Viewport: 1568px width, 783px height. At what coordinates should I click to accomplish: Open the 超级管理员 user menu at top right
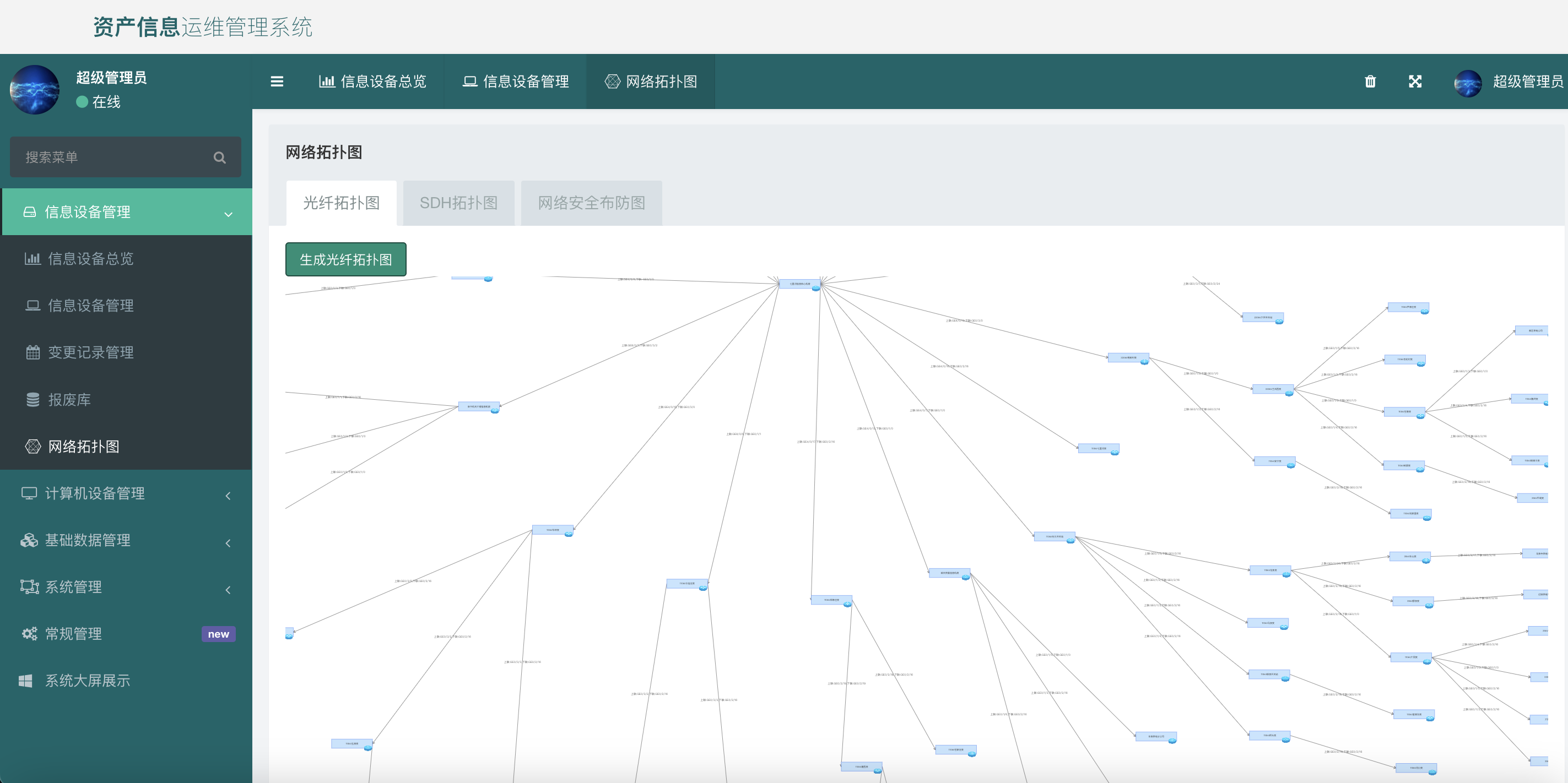tap(1508, 82)
